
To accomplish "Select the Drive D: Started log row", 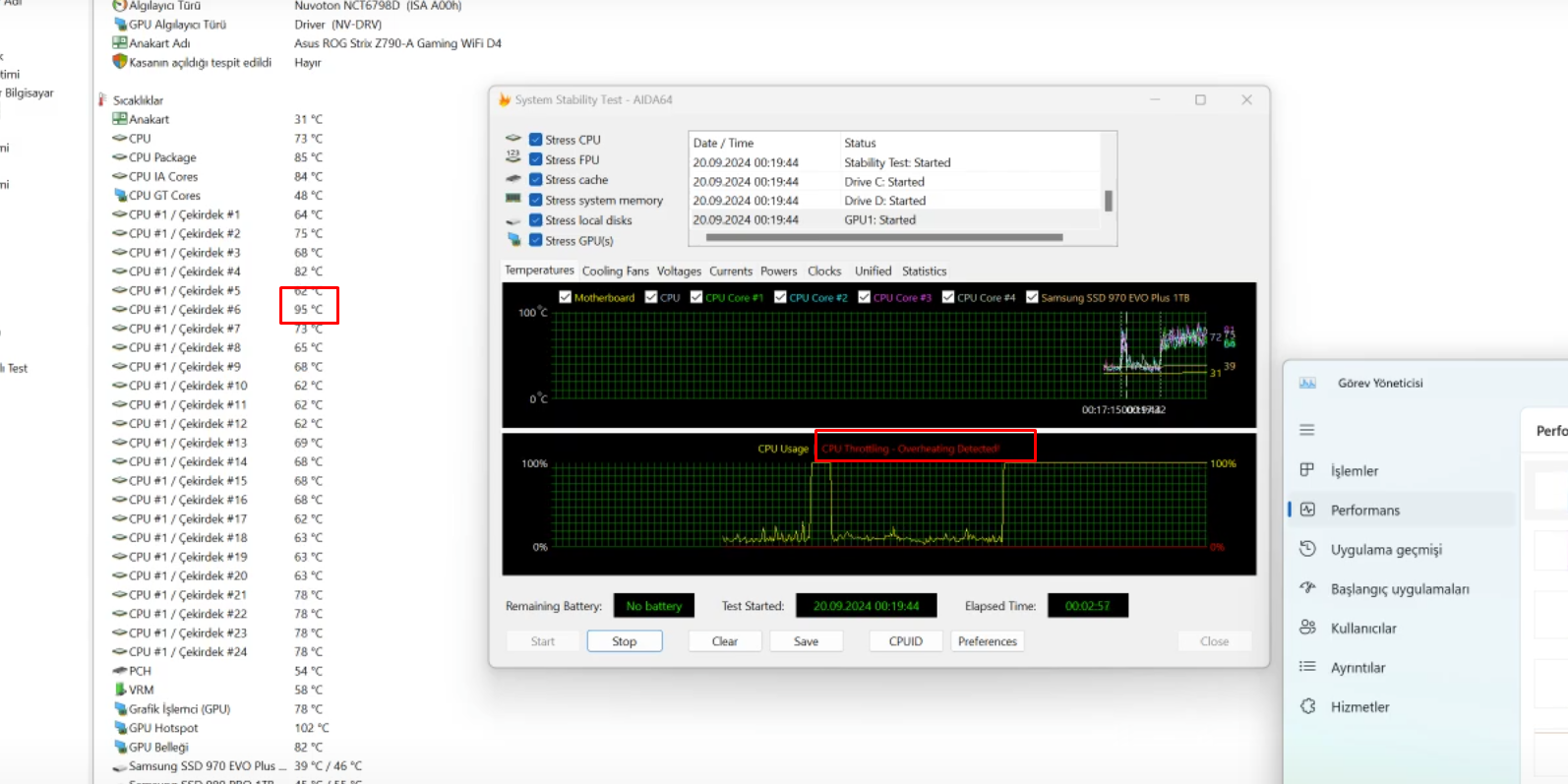I will [x=895, y=201].
